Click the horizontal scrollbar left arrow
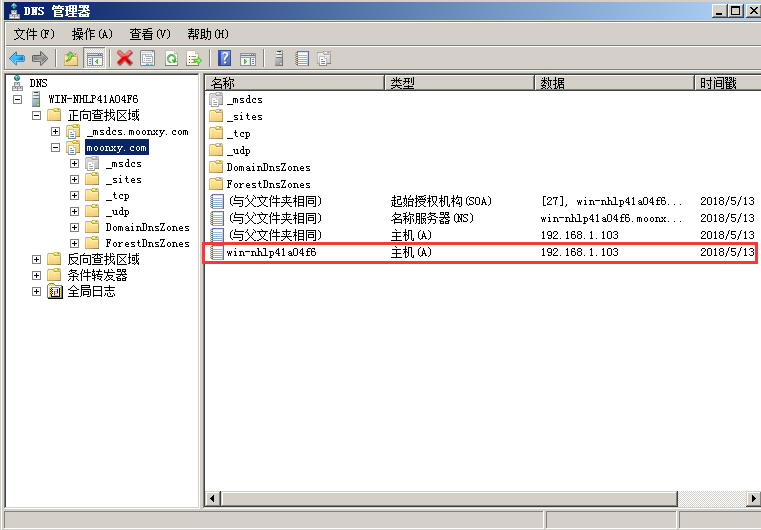Viewport: 761px width, 530px height. pyautogui.click(x=212, y=498)
